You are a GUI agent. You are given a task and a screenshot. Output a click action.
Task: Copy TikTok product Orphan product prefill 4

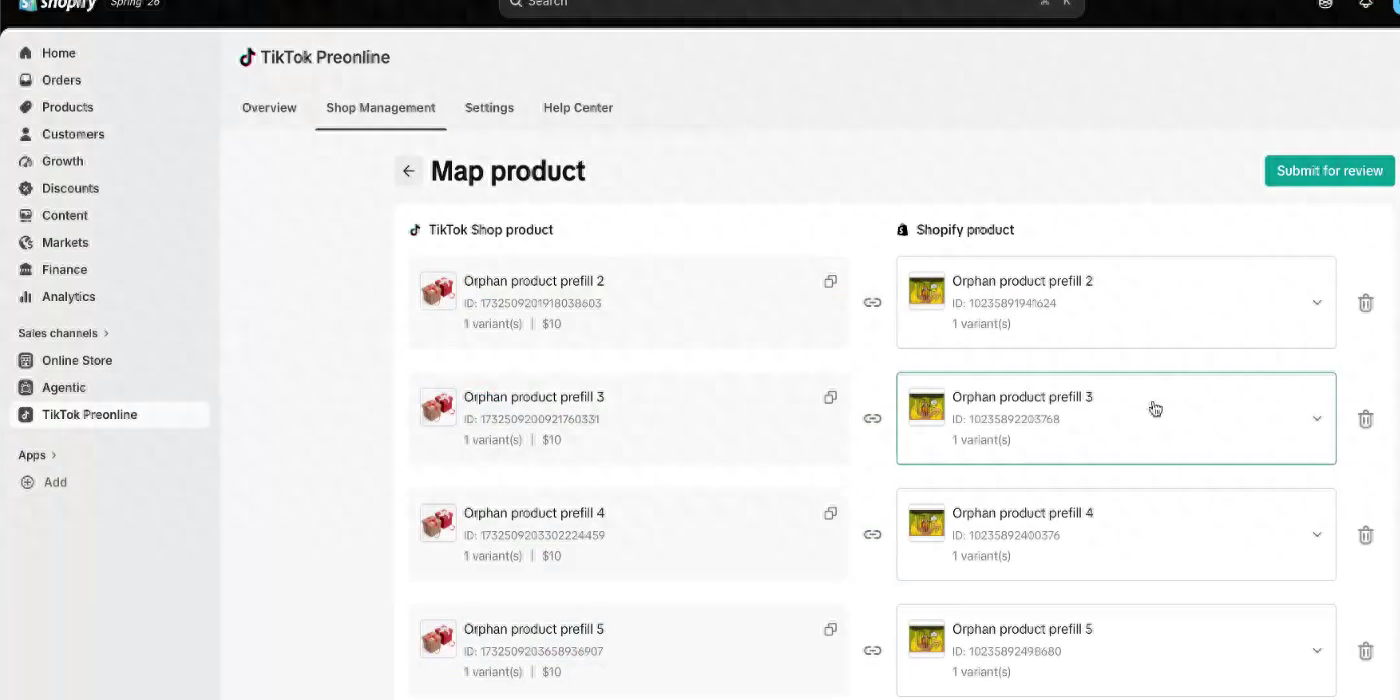[830, 513]
